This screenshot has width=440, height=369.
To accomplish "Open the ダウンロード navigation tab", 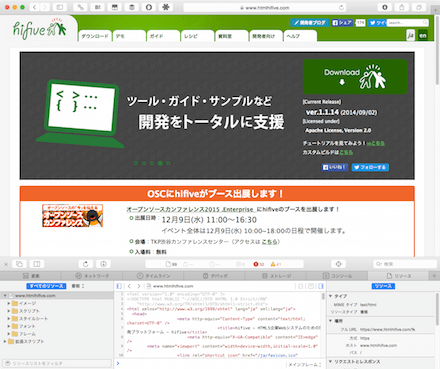I will pyautogui.click(x=95, y=36).
